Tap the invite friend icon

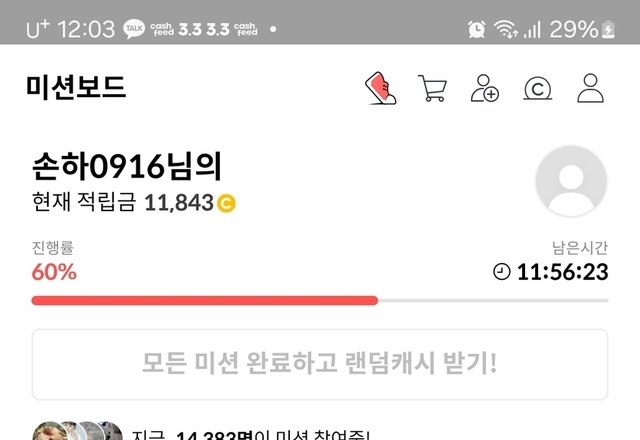(x=484, y=88)
